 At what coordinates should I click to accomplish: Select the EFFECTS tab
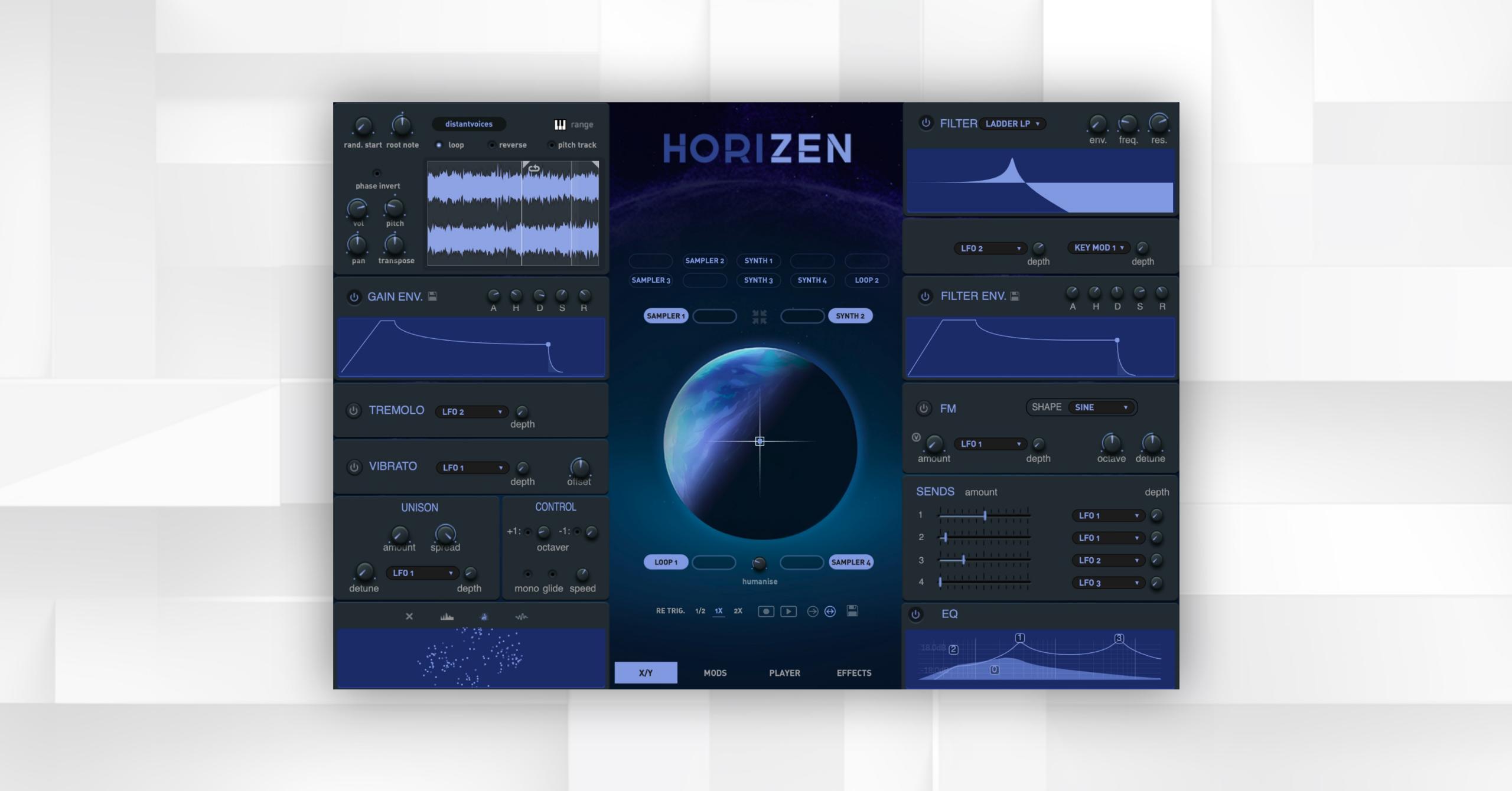854,672
